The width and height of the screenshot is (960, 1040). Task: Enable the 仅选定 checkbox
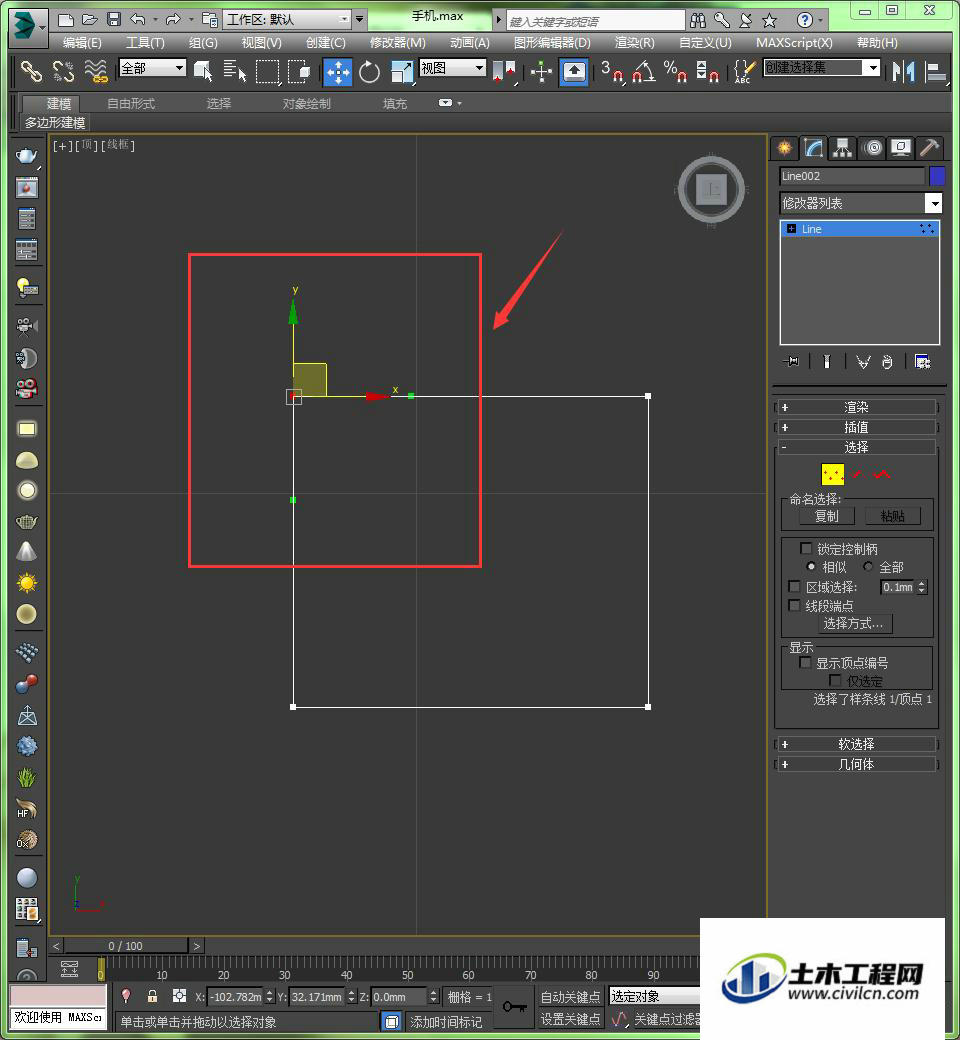coord(835,681)
